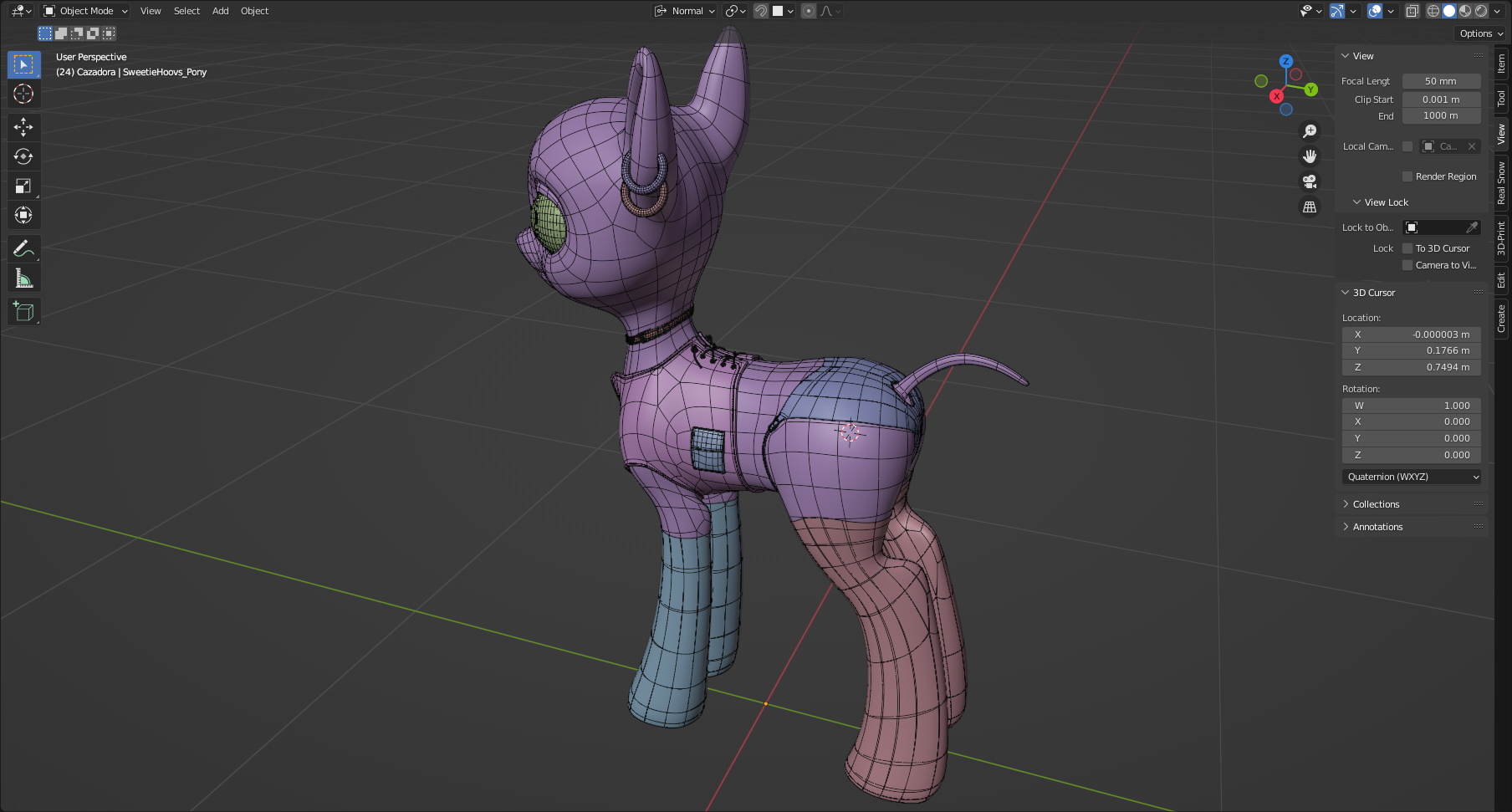This screenshot has width=1512, height=812.
Task: Switch to the Tool sidebar tab
Action: (1502, 98)
